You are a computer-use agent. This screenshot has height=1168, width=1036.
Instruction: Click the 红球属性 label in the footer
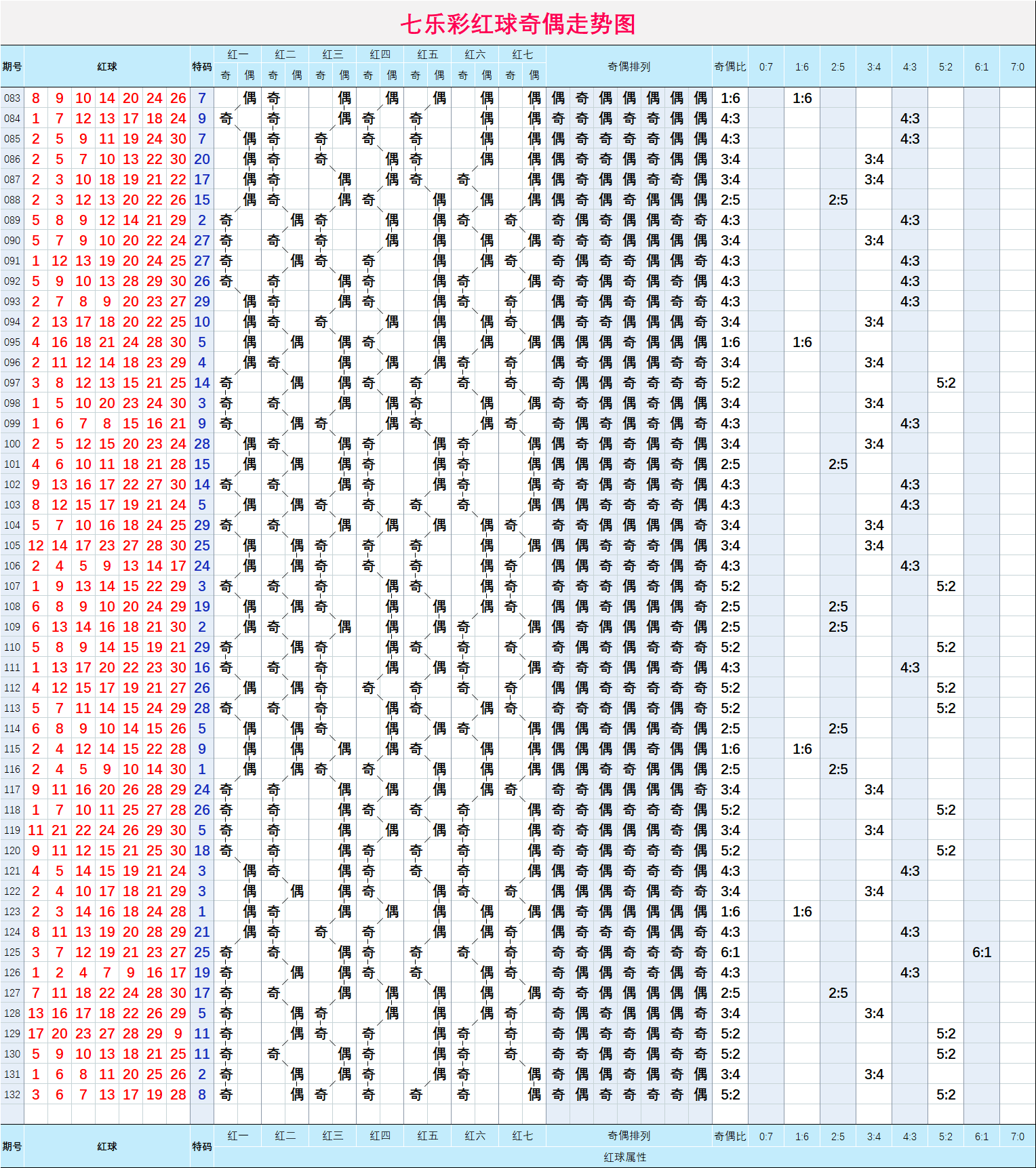tap(624, 1157)
